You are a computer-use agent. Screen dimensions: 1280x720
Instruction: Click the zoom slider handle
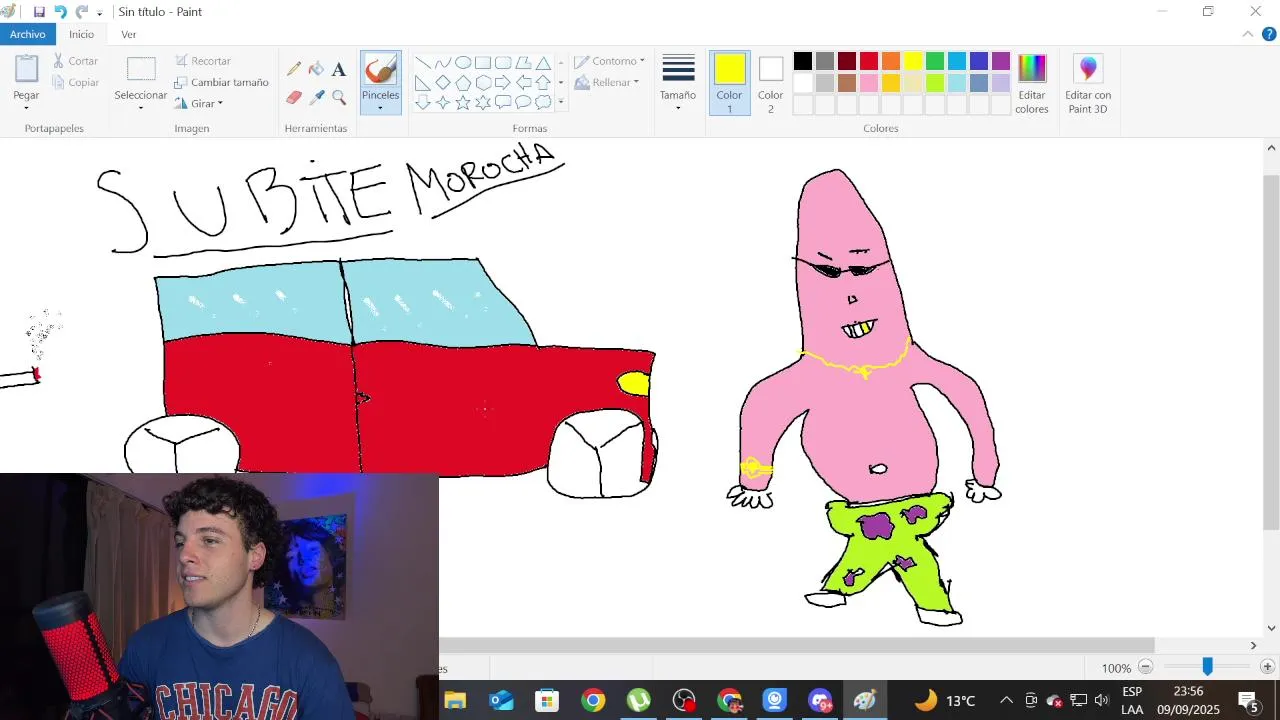pos(1207,666)
